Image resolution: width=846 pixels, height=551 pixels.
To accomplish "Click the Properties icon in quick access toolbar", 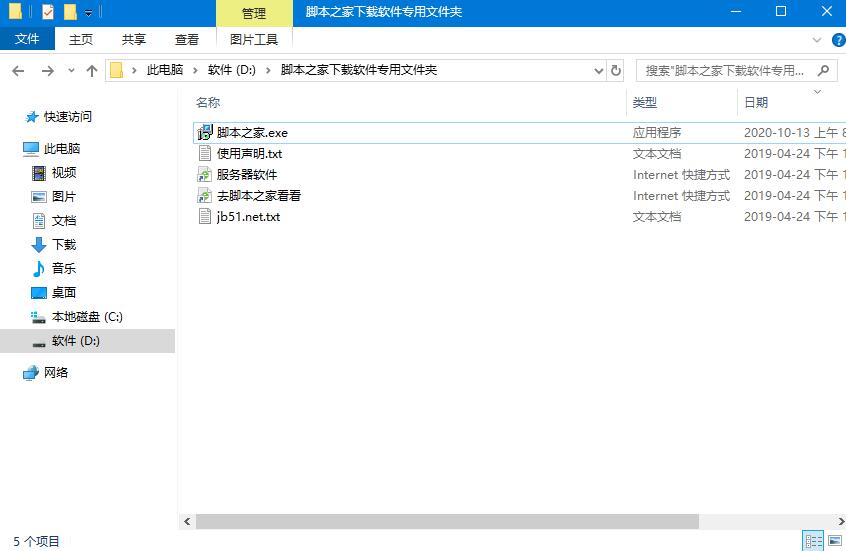I will 48,11.
